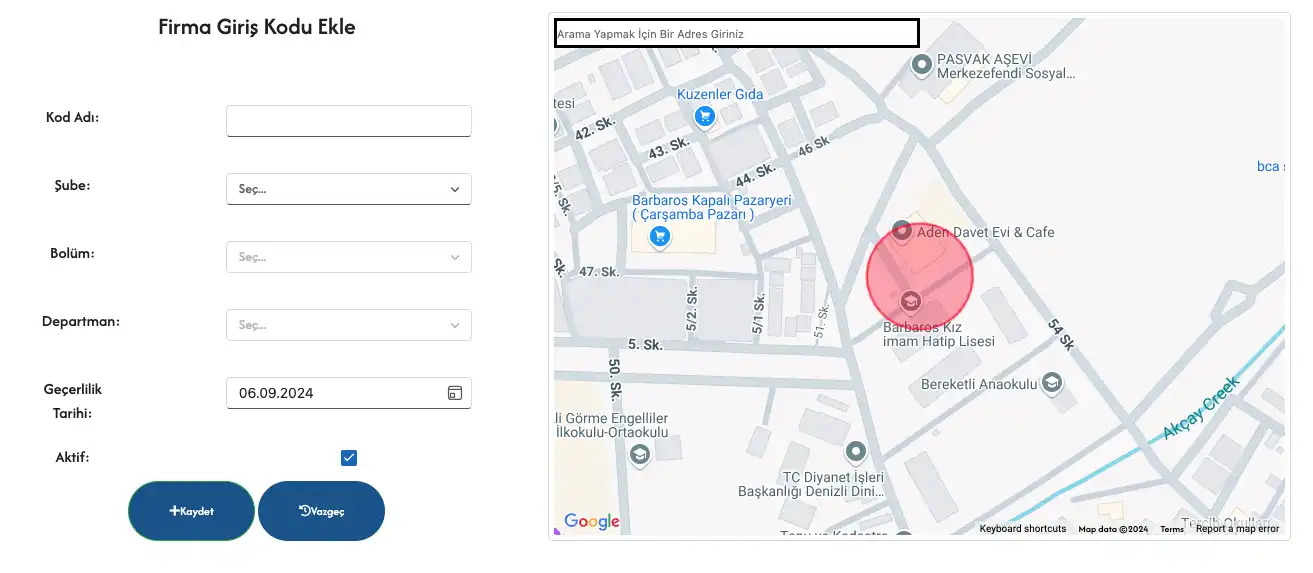Open Keyboard shortcuts on the map
Image resolution: width=1313 pixels, height=573 pixels.
[1022, 529]
